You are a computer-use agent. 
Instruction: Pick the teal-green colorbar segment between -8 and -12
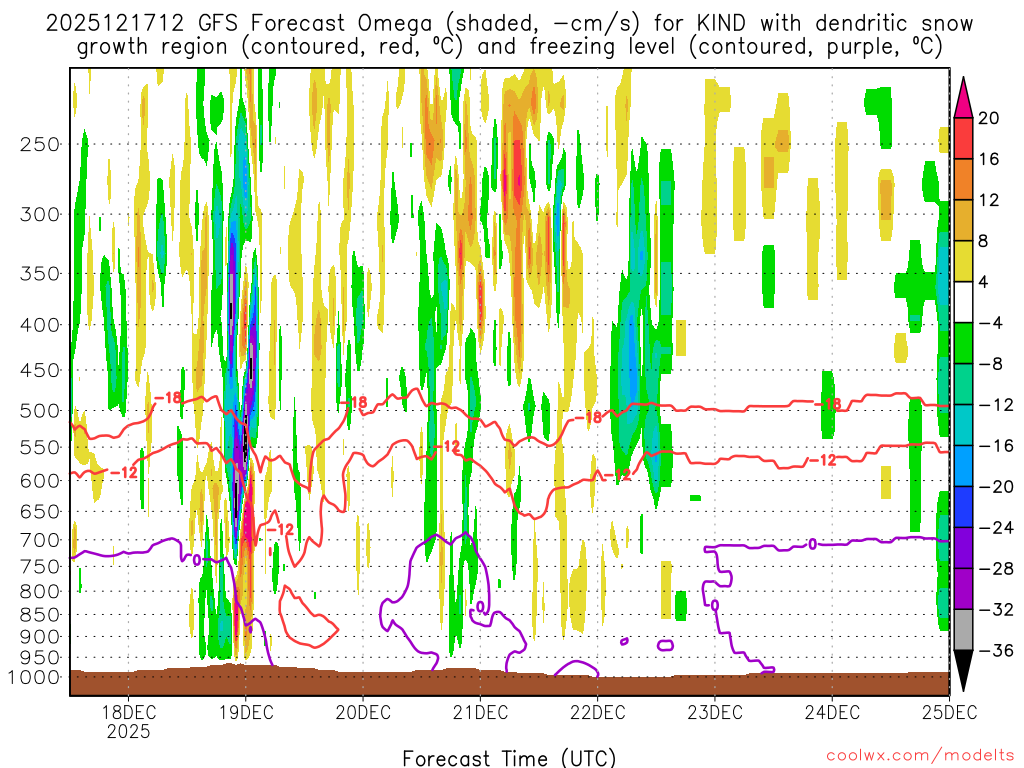[x=963, y=384]
